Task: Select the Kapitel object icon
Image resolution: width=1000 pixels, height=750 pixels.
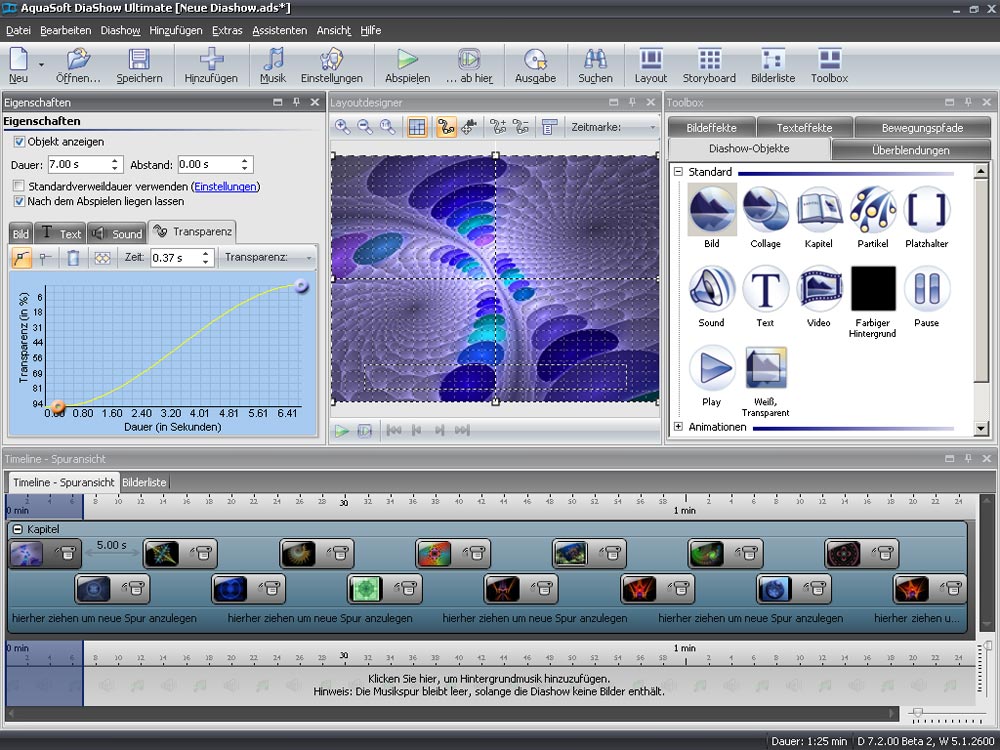Action: 819,210
